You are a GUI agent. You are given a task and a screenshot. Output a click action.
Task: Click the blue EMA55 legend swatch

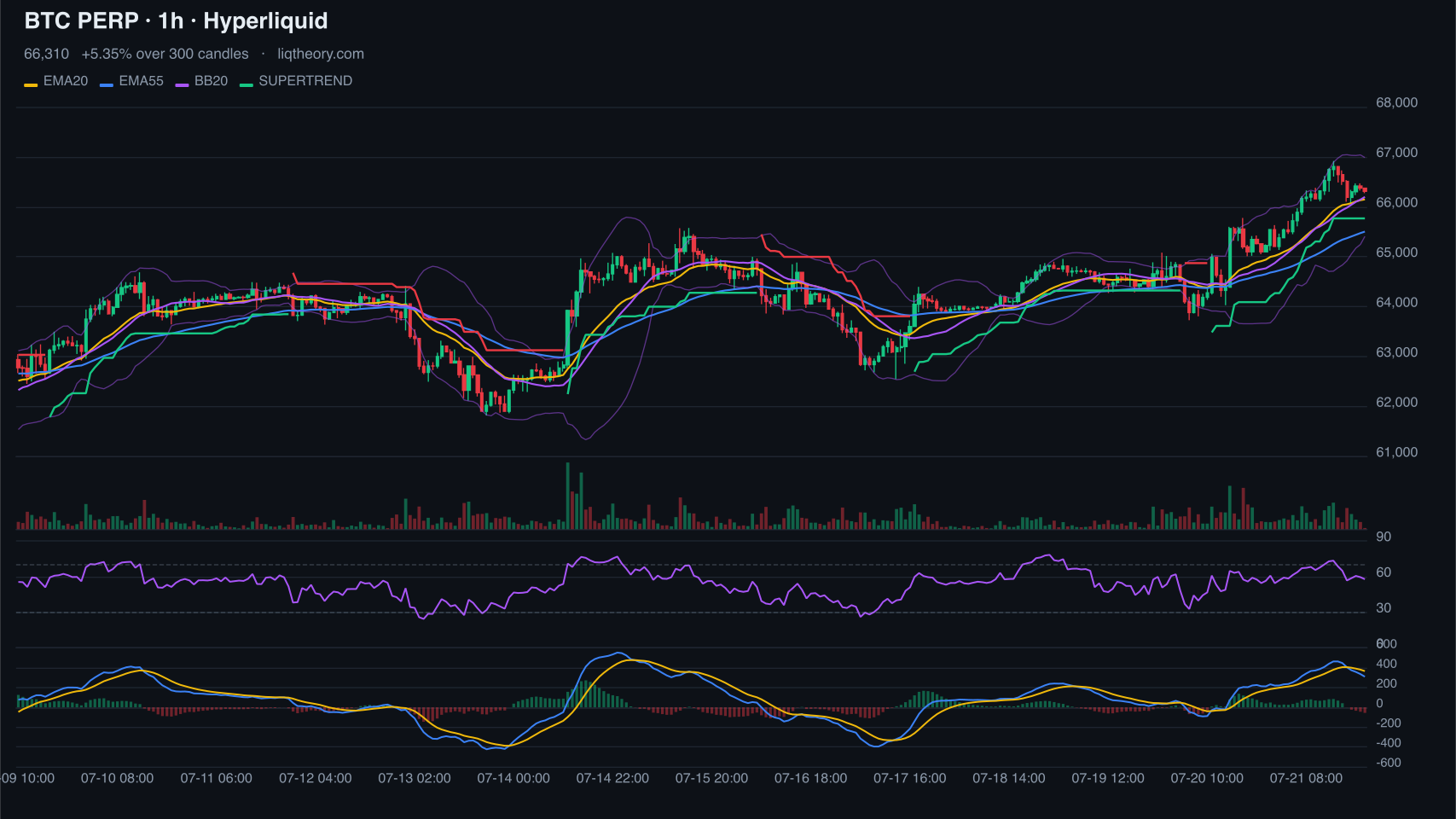pos(107,84)
